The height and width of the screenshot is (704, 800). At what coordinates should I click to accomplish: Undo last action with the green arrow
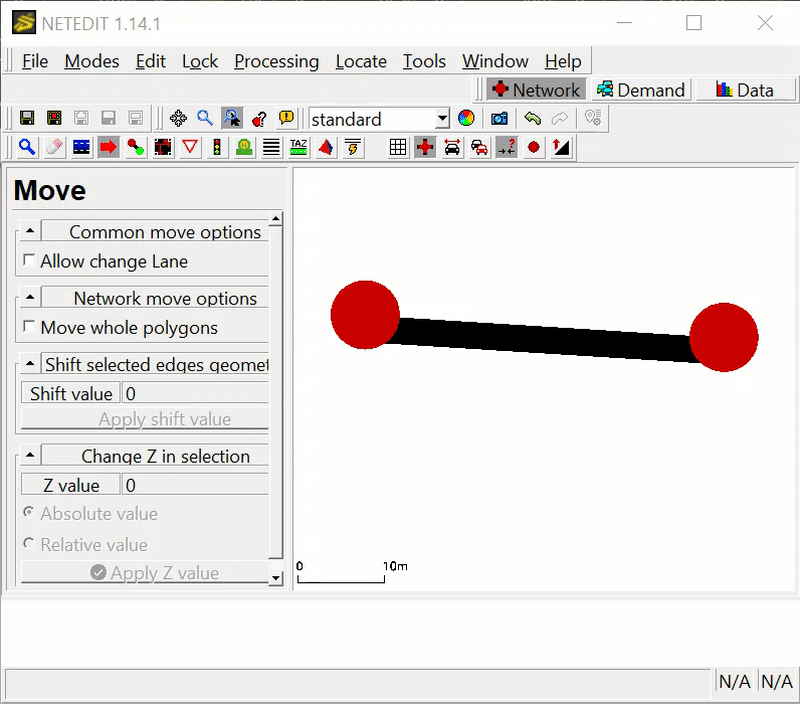click(x=533, y=118)
